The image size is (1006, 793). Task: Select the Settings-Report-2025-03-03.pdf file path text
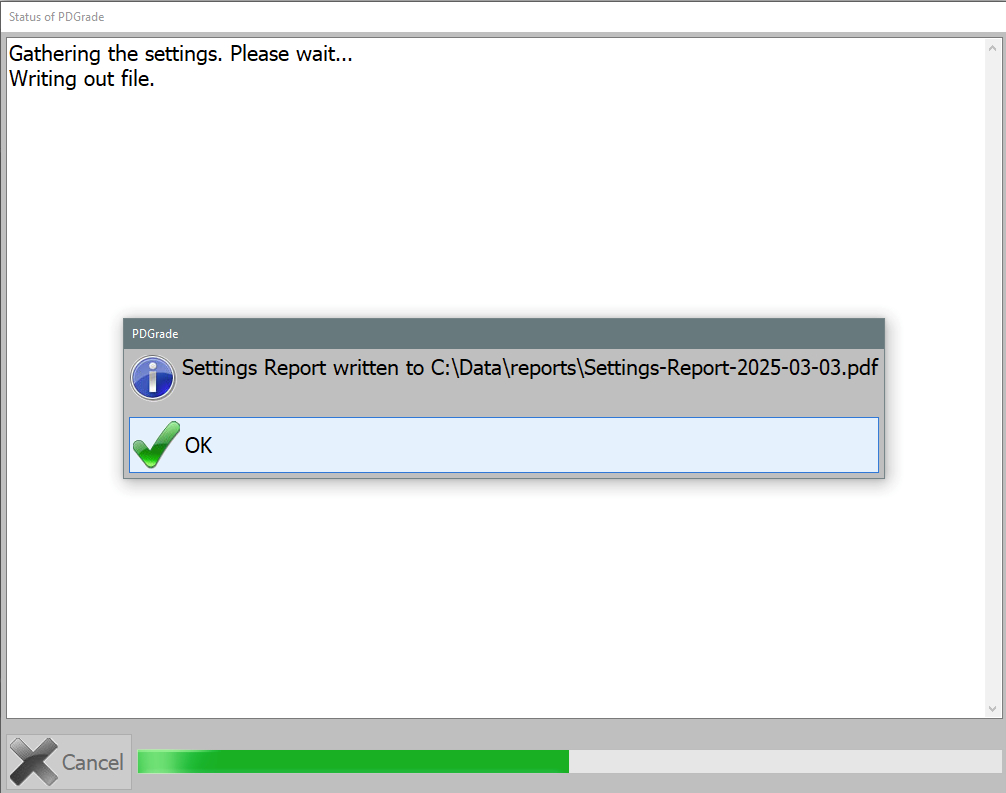click(650, 368)
